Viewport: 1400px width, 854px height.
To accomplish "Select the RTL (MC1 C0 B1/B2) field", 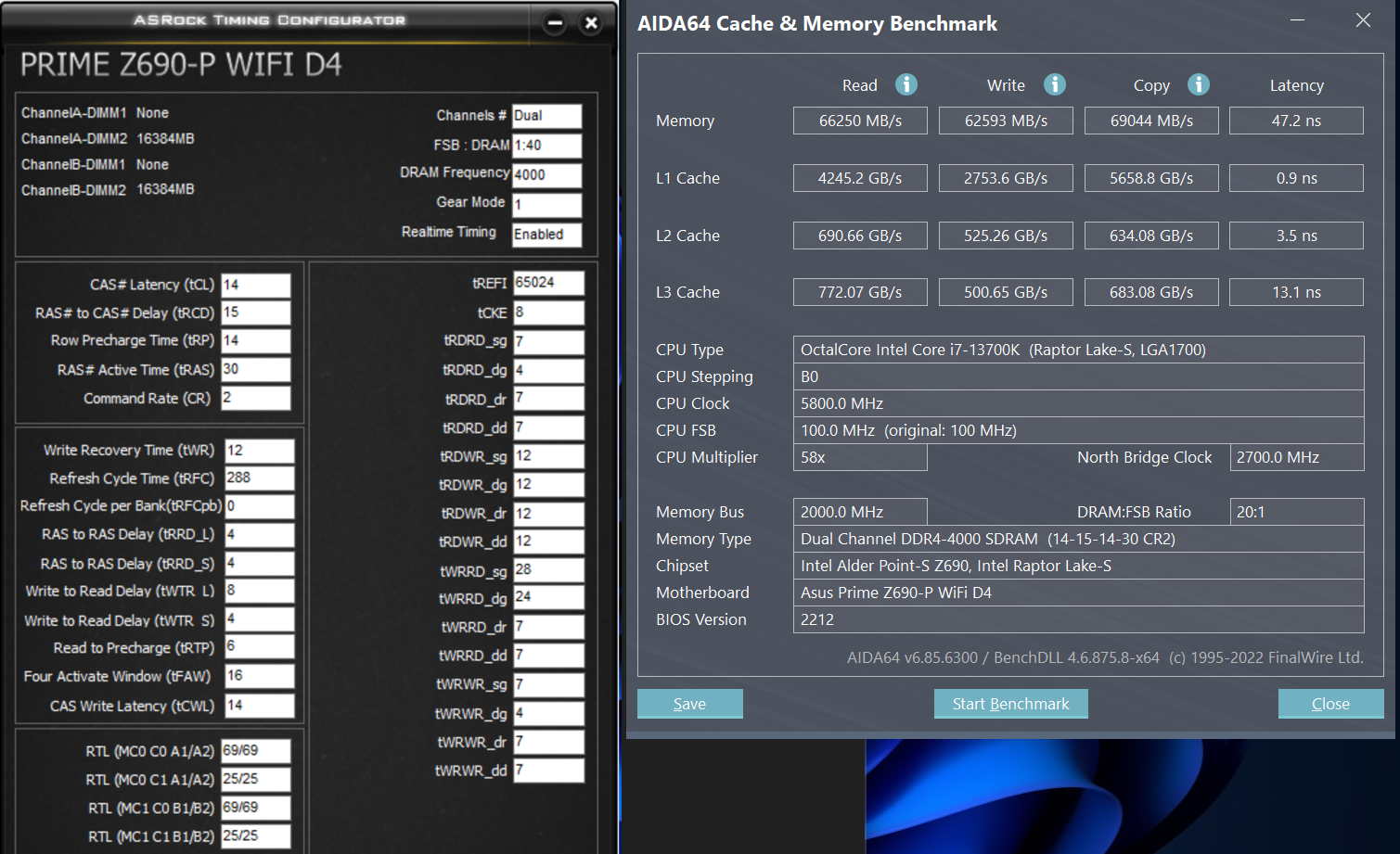I will pos(256,808).
